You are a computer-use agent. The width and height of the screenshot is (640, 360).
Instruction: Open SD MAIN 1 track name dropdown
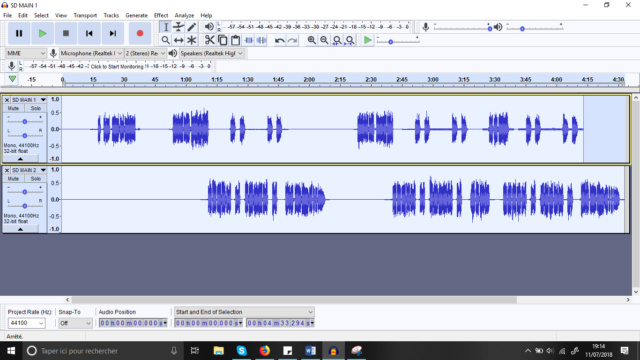click(x=28, y=100)
